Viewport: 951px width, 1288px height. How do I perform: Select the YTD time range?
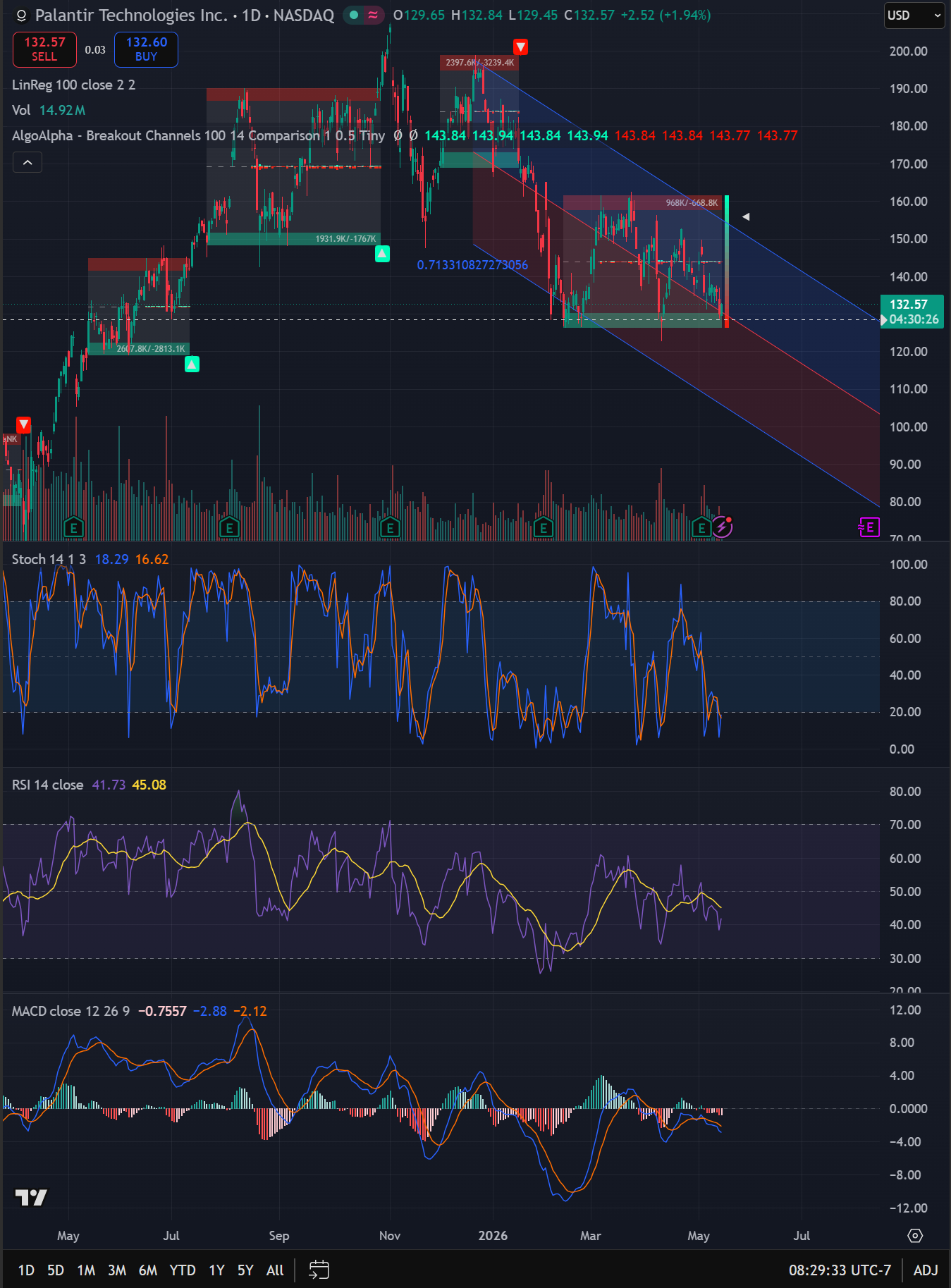pyautogui.click(x=183, y=1270)
